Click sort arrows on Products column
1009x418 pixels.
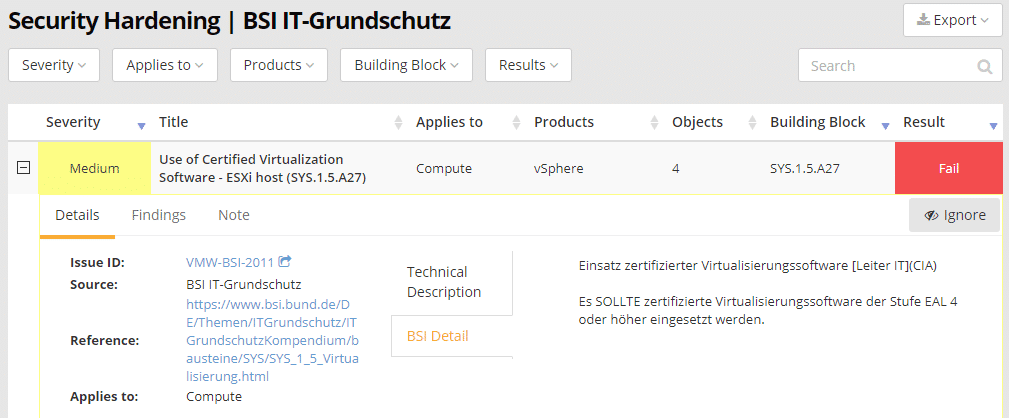(655, 122)
